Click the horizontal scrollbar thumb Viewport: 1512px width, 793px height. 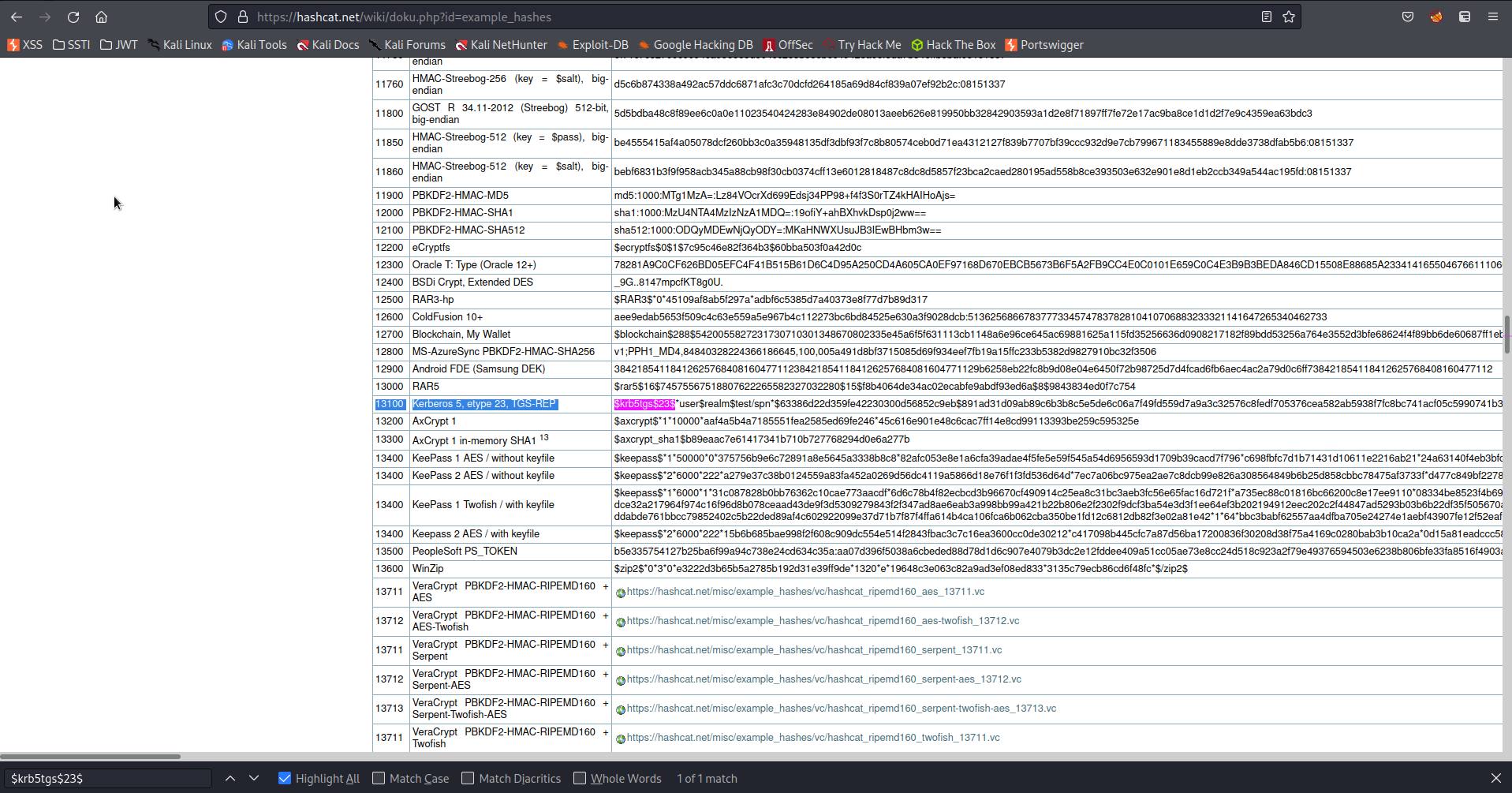[x=91, y=757]
